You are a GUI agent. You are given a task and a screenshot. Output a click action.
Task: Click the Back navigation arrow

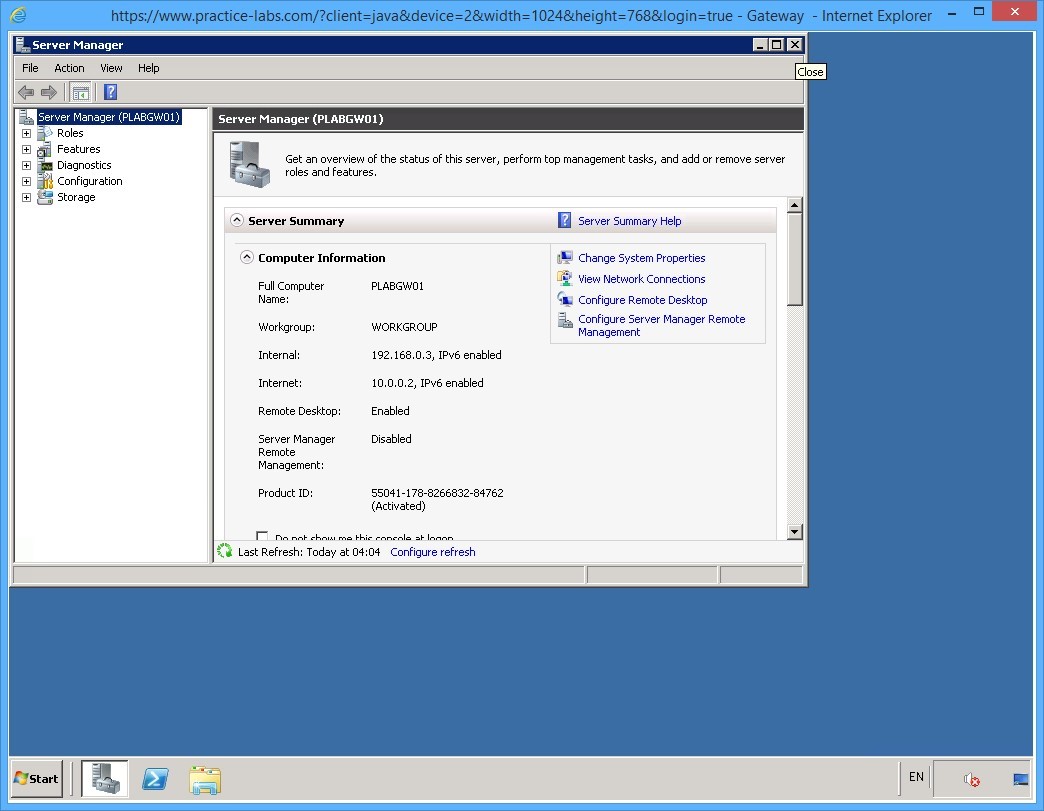(x=26, y=92)
